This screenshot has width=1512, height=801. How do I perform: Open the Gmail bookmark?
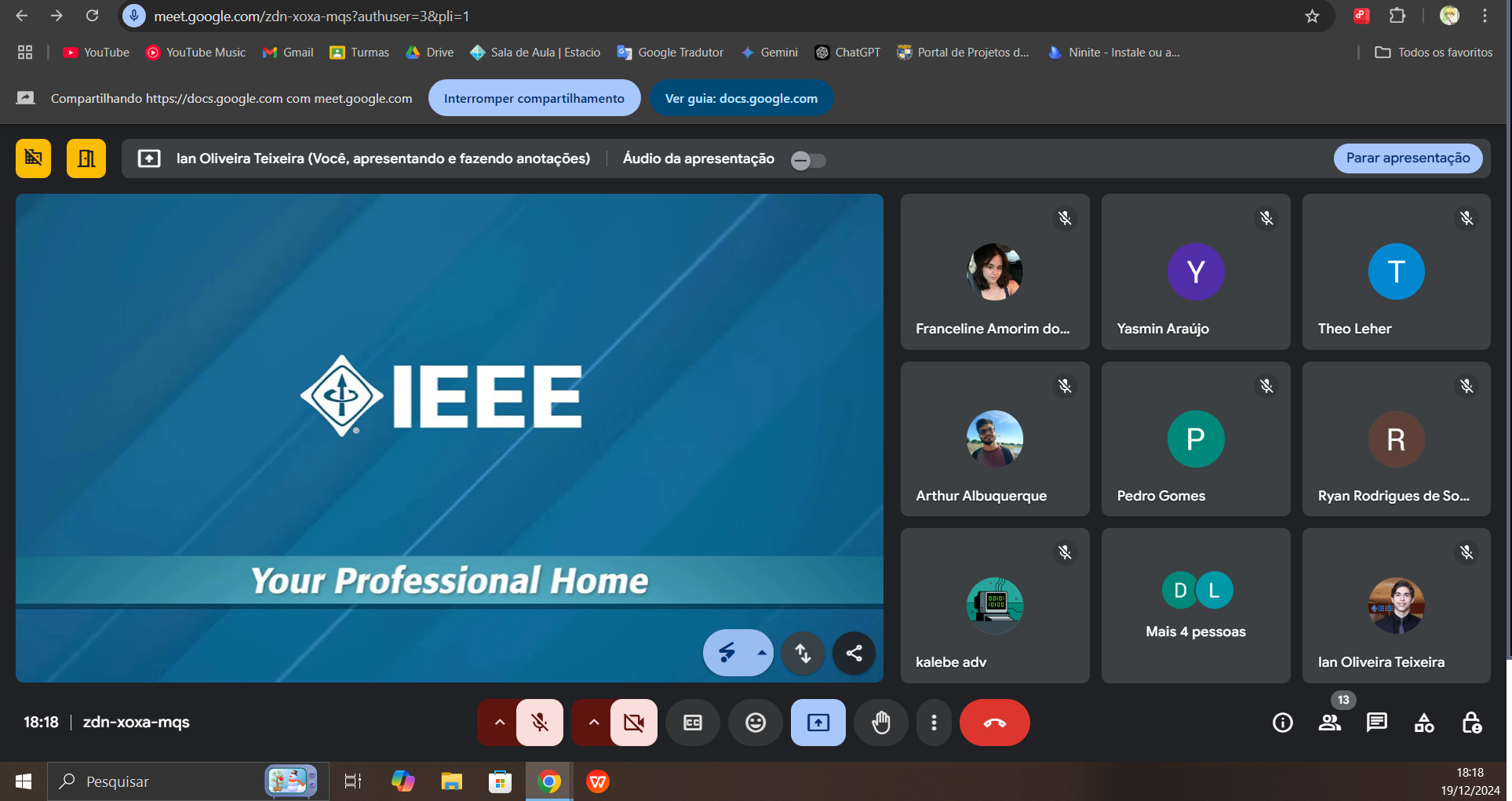pos(288,53)
